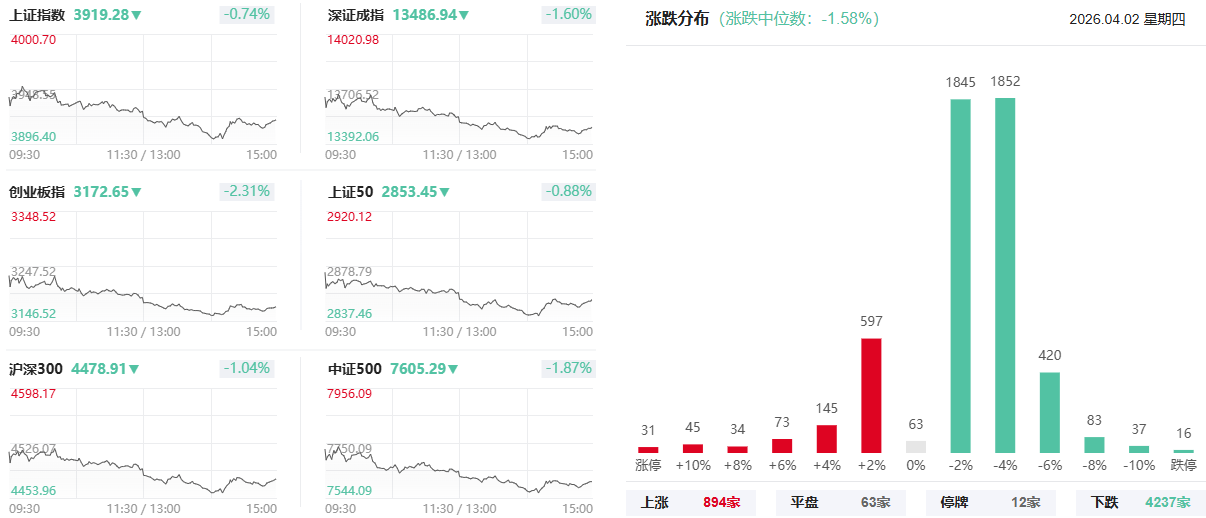Open 创业板指 index details
The height and width of the screenshot is (518, 1206).
pos(37,192)
